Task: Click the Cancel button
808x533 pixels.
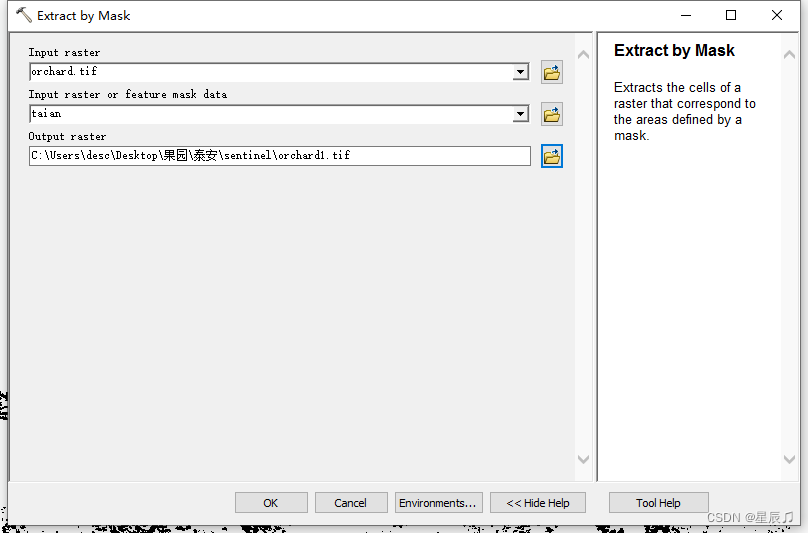Action: [x=351, y=503]
